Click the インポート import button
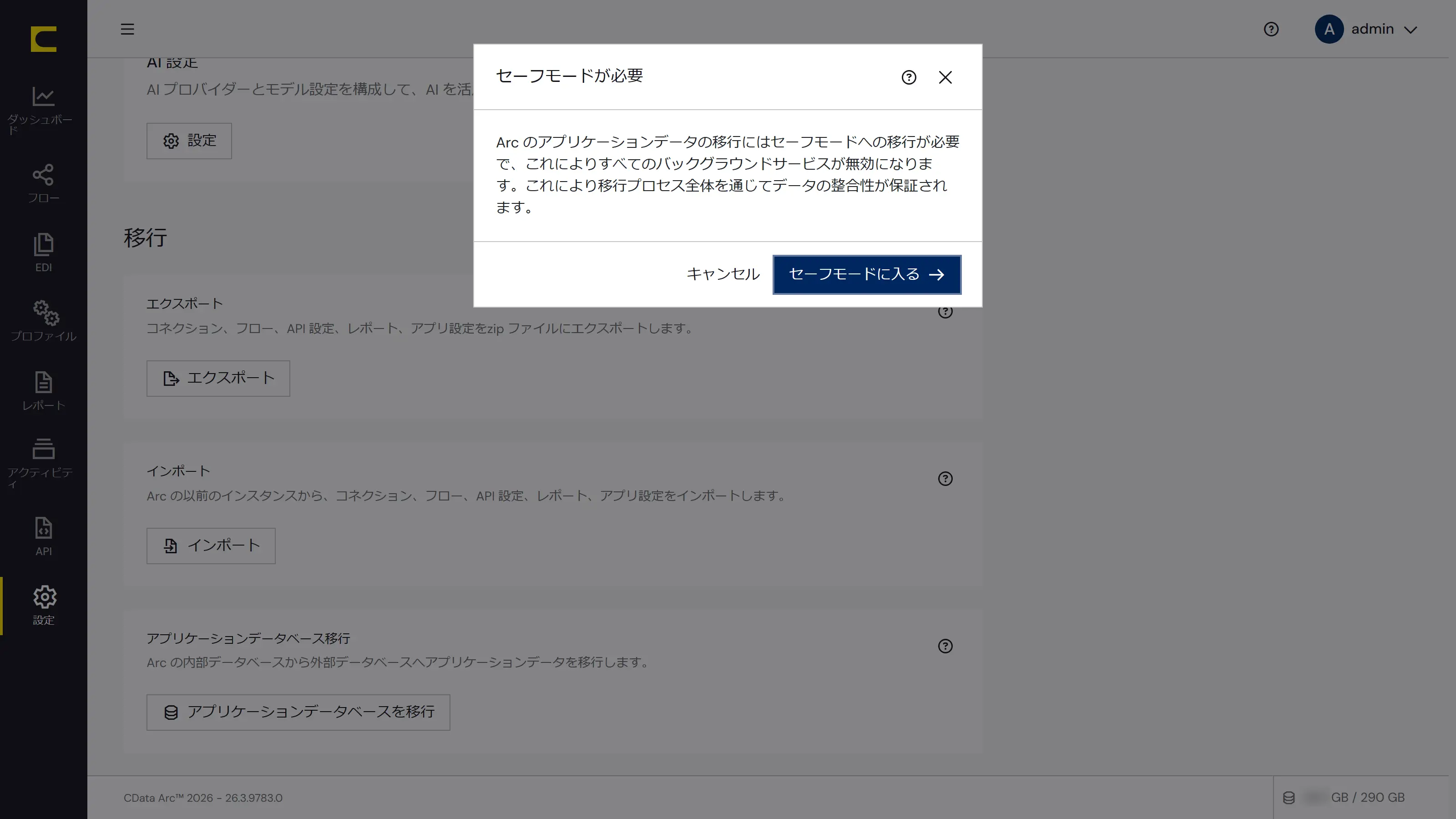 (x=211, y=546)
